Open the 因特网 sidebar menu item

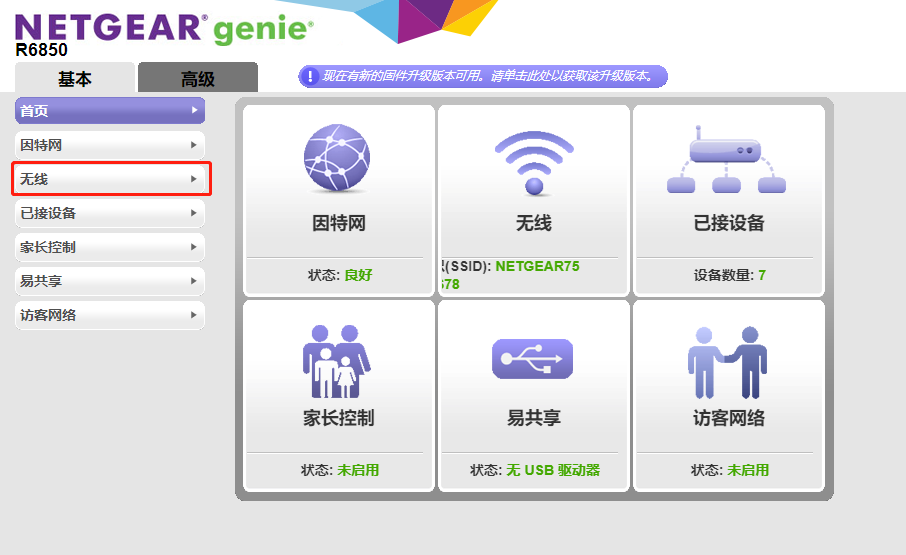pos(110,145)
